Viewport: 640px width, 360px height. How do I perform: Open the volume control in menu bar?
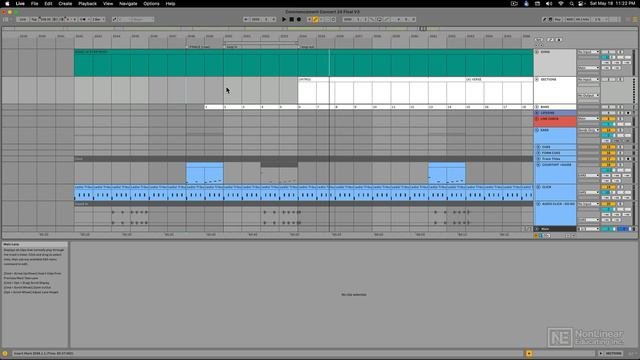pos(549,4)
